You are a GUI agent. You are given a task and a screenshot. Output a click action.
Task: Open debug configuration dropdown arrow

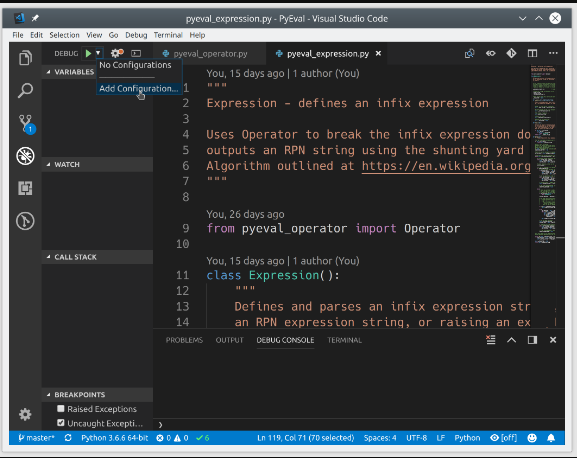(x=98, y=53)
